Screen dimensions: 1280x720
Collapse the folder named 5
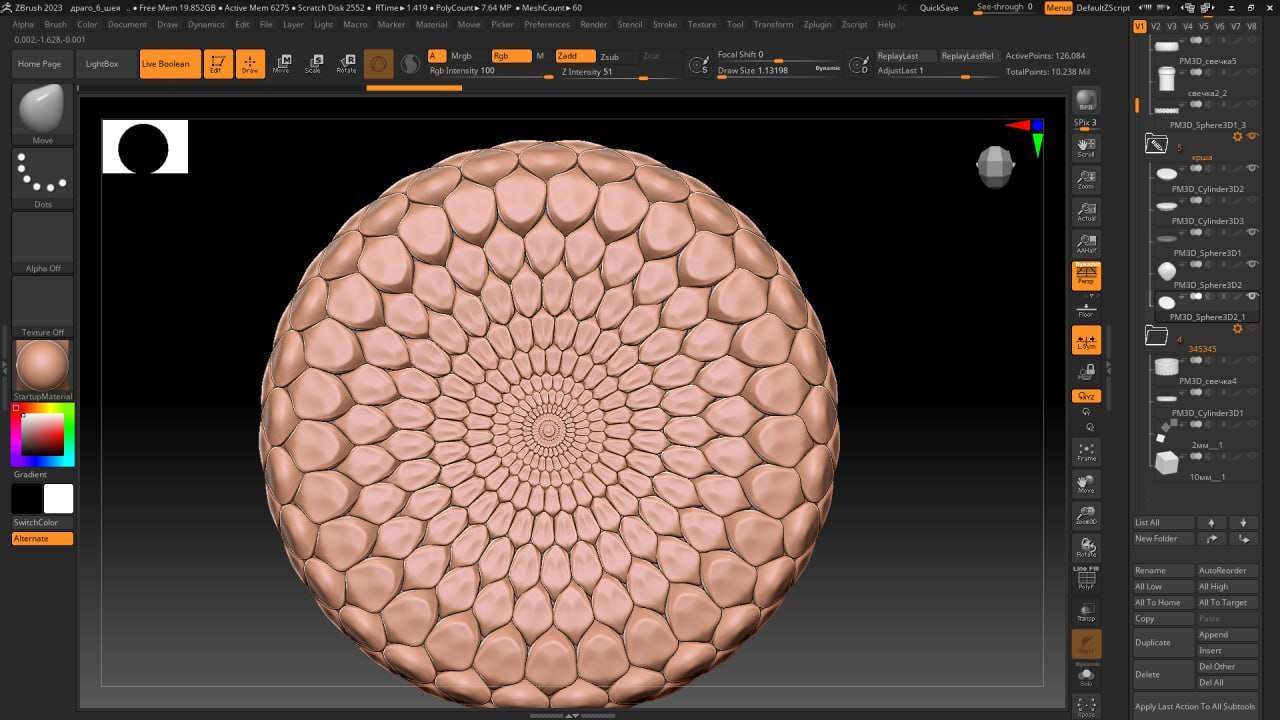pyautogui.click(x=1156, y=144)
